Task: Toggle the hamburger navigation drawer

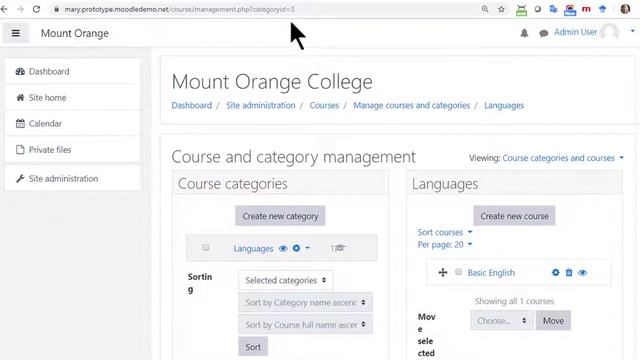Action: pyautogui.click(x=16, y=33)
